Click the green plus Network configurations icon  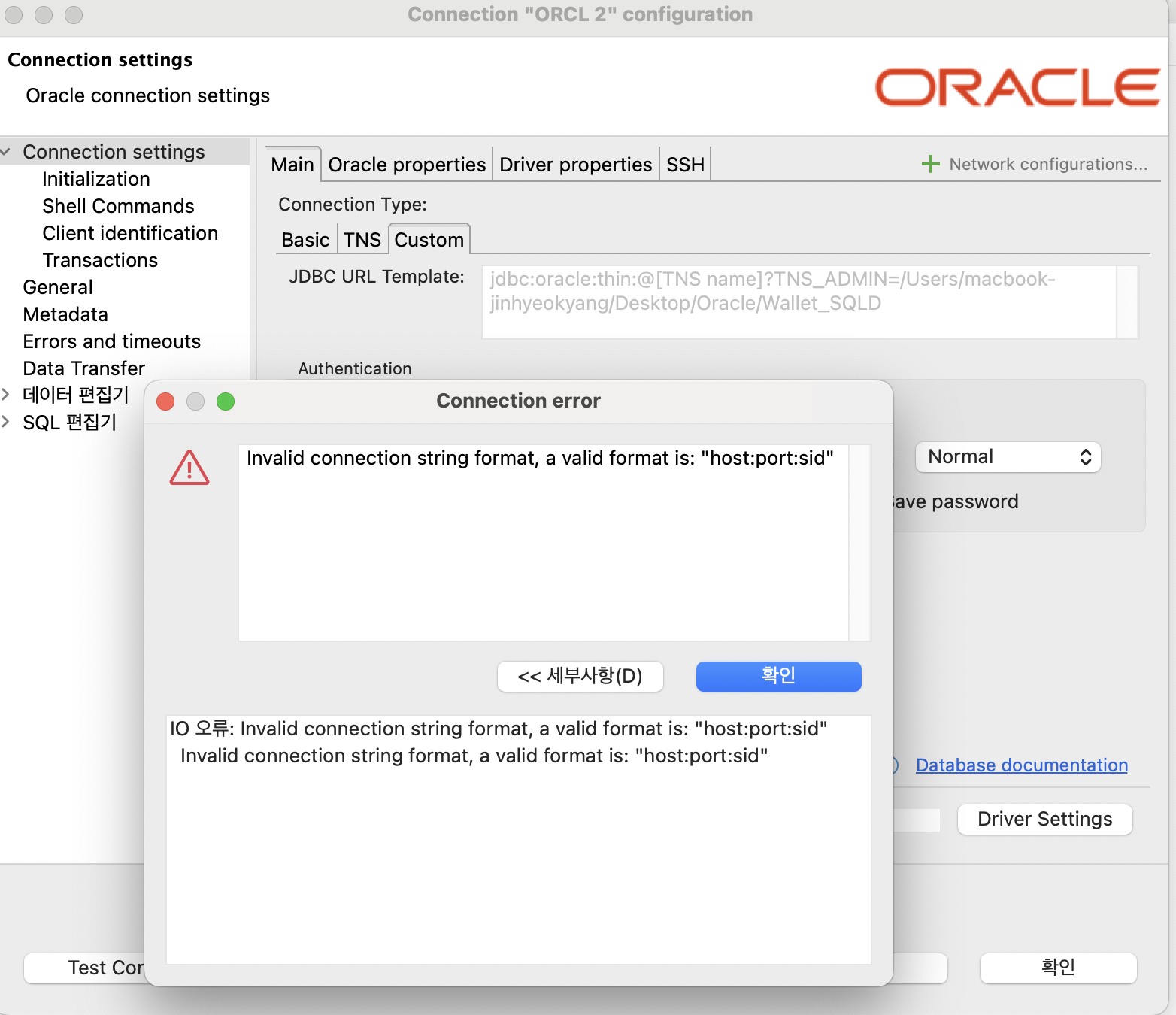931,164
